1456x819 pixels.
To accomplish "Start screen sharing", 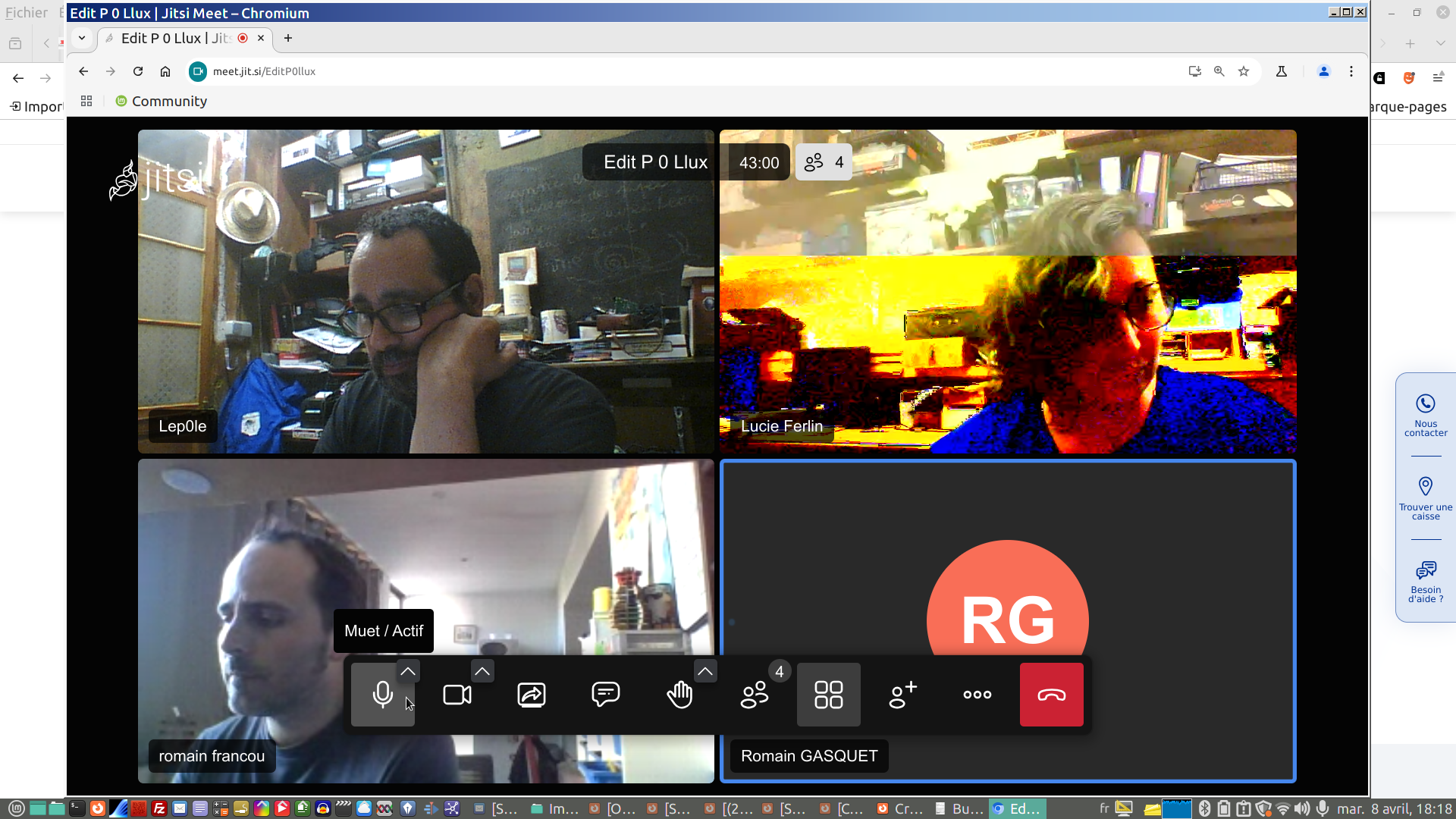I will click(x=531, y=695).
